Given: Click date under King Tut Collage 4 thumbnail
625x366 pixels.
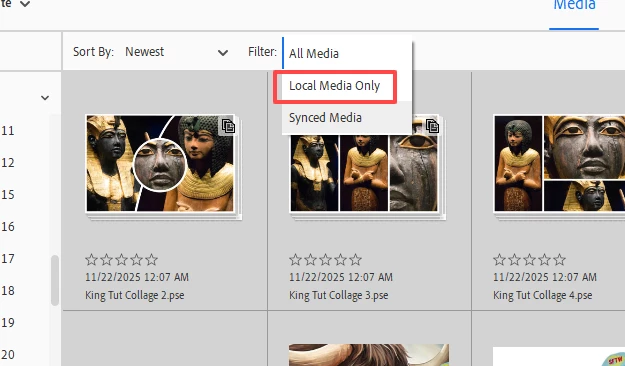Looking at the screenshot, I should click(x=545, y=277).
